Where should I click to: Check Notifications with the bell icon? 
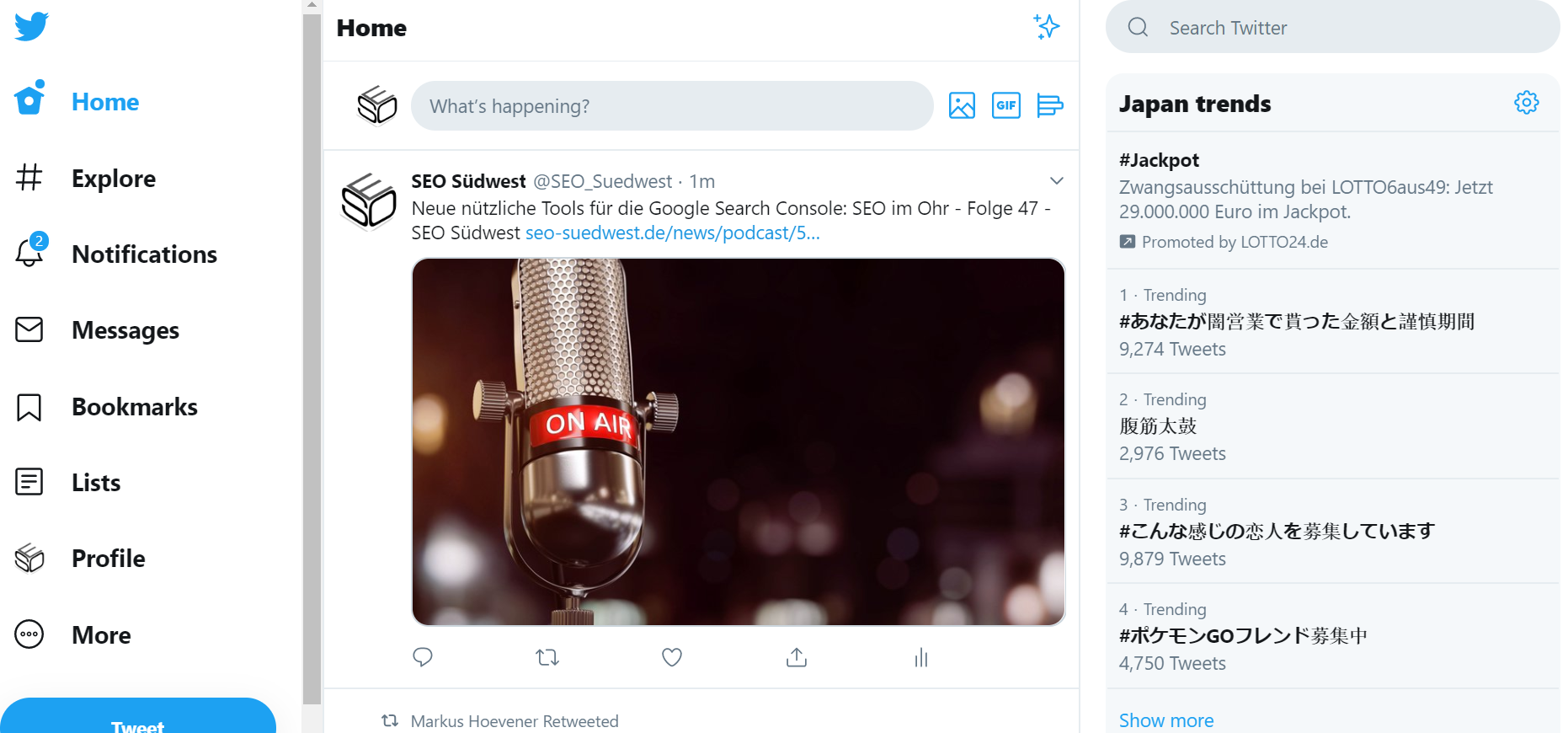click(x=144, y=254)
